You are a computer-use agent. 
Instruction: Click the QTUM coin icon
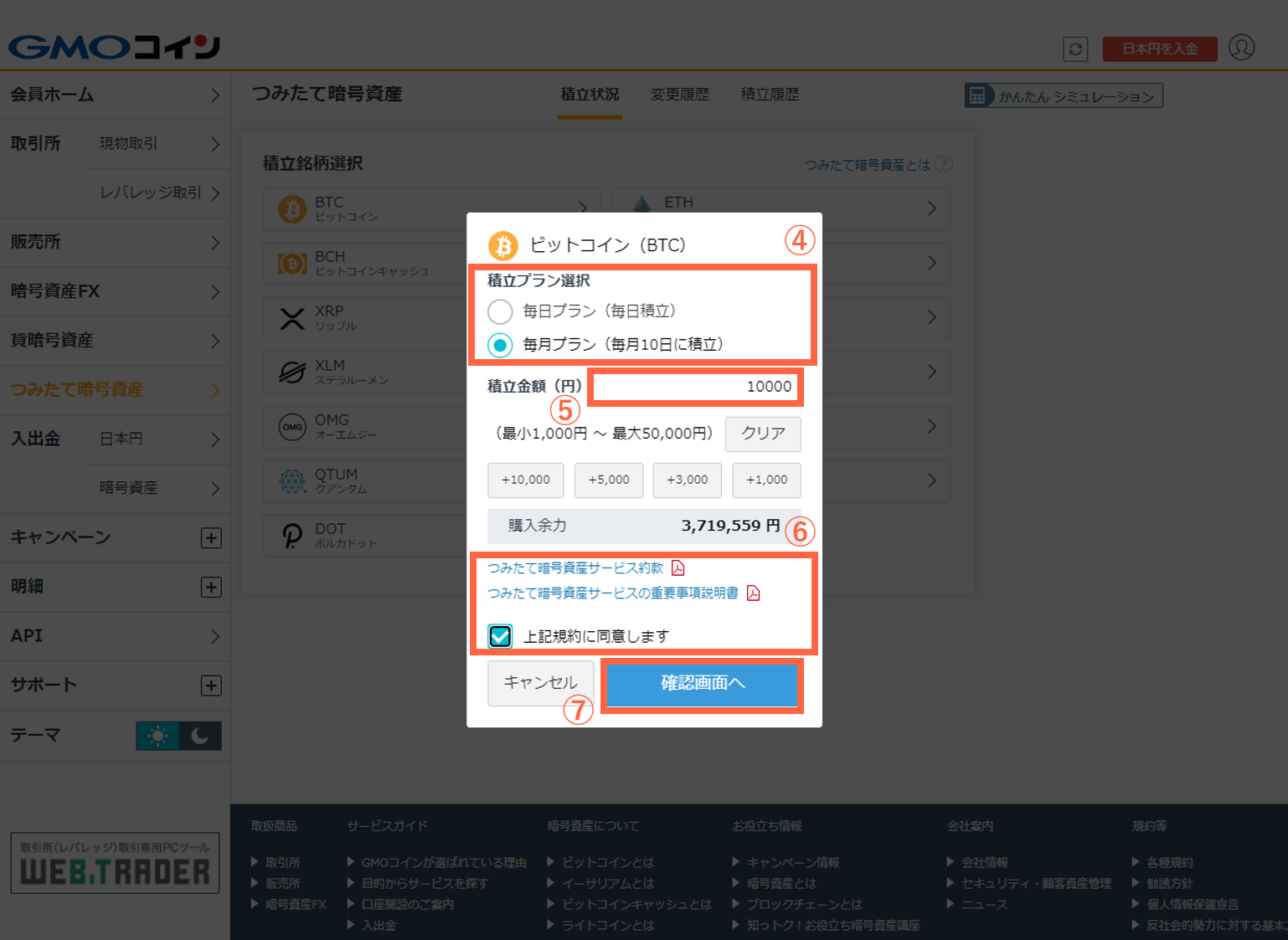(292, 481)
